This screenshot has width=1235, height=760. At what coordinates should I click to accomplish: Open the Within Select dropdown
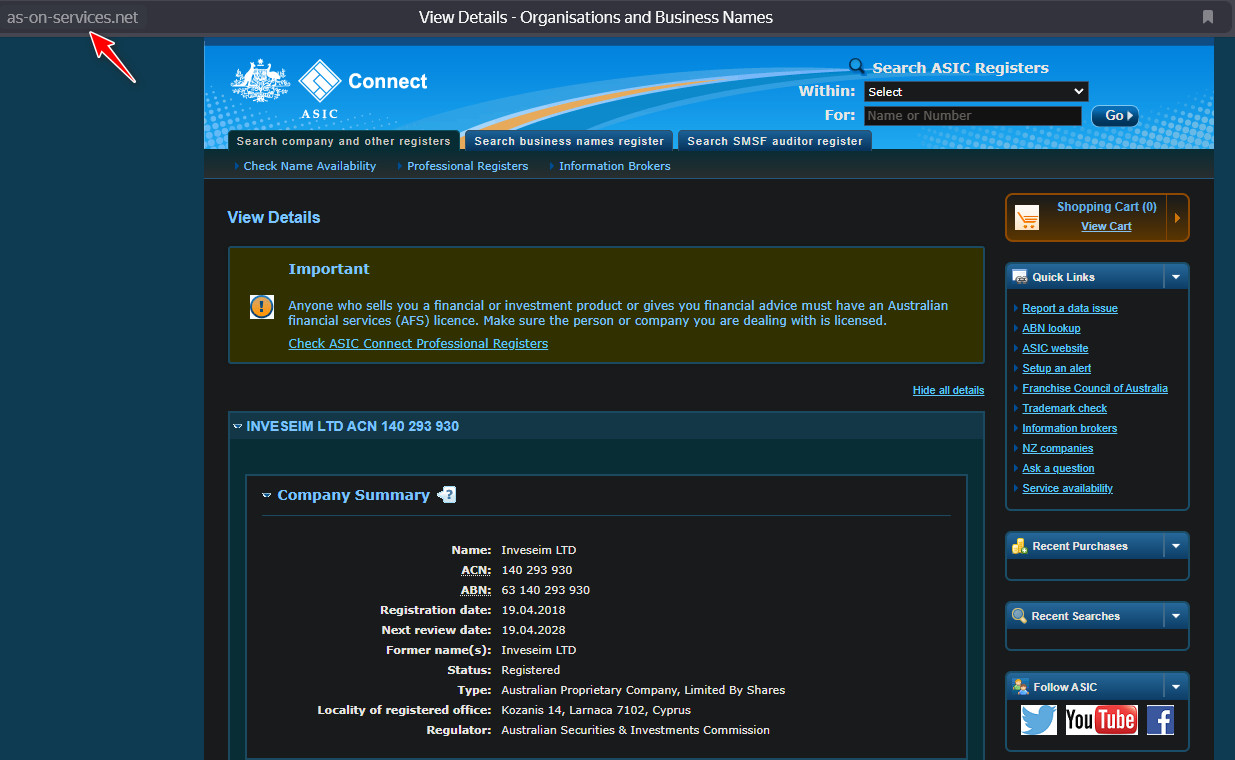click(976, 91)
